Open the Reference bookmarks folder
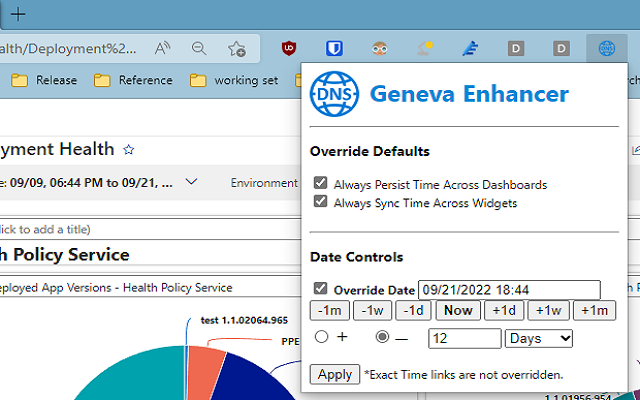640x400 pixels. click(133, 80)
